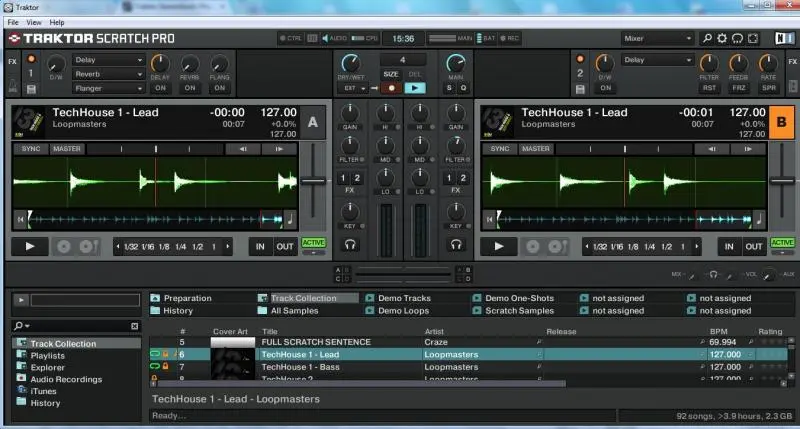
Task: Click loop IN button on Deck A
Action: coord(260,246)
